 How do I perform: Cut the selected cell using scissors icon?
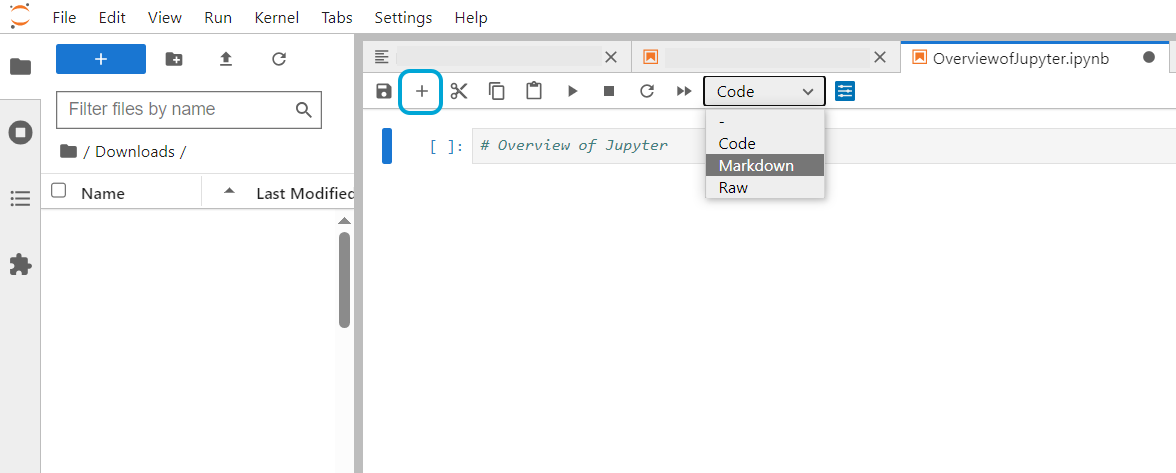[459, 91]
